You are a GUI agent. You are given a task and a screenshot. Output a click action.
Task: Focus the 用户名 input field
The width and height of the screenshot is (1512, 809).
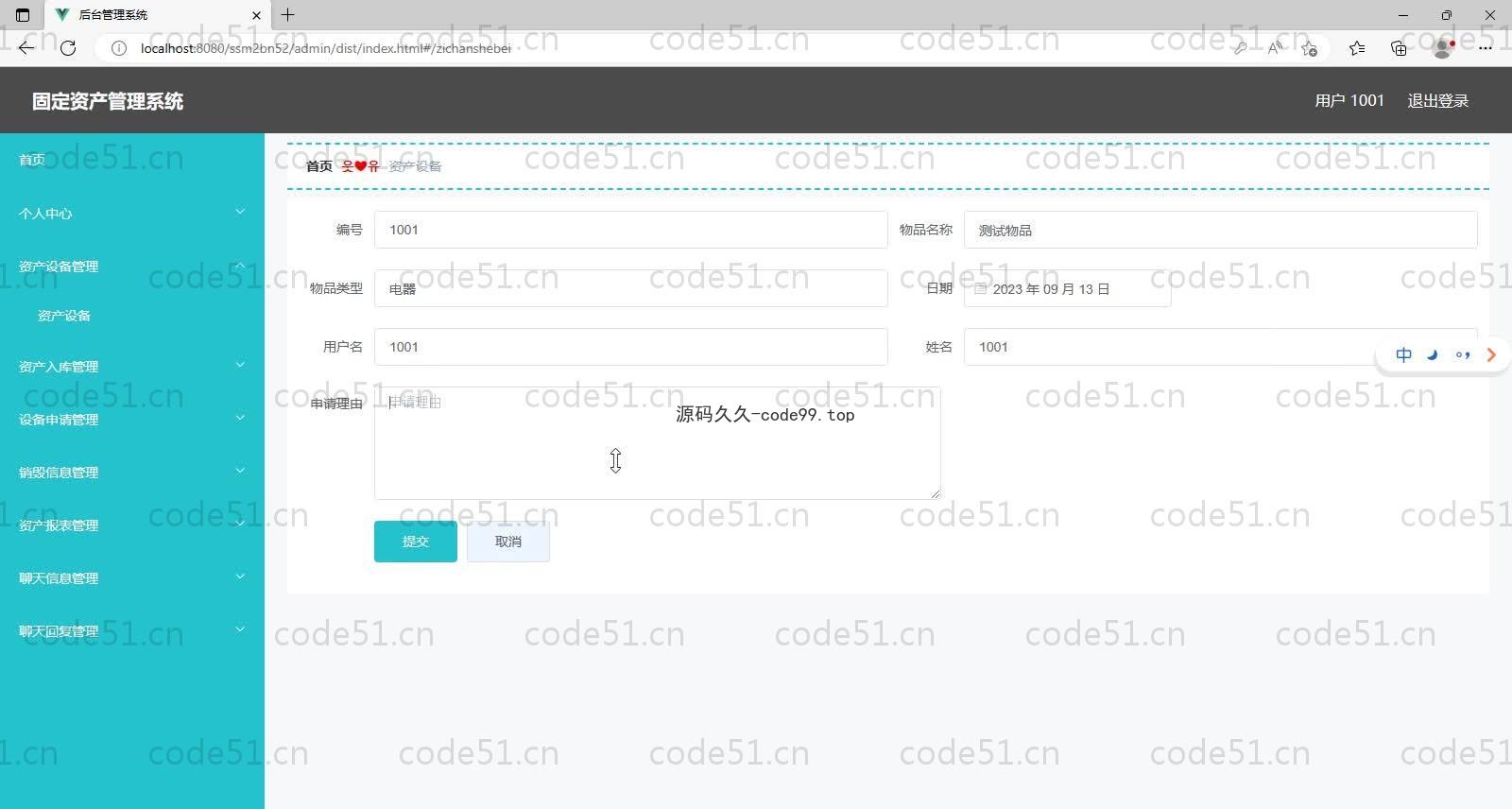(x=631, y=347)
